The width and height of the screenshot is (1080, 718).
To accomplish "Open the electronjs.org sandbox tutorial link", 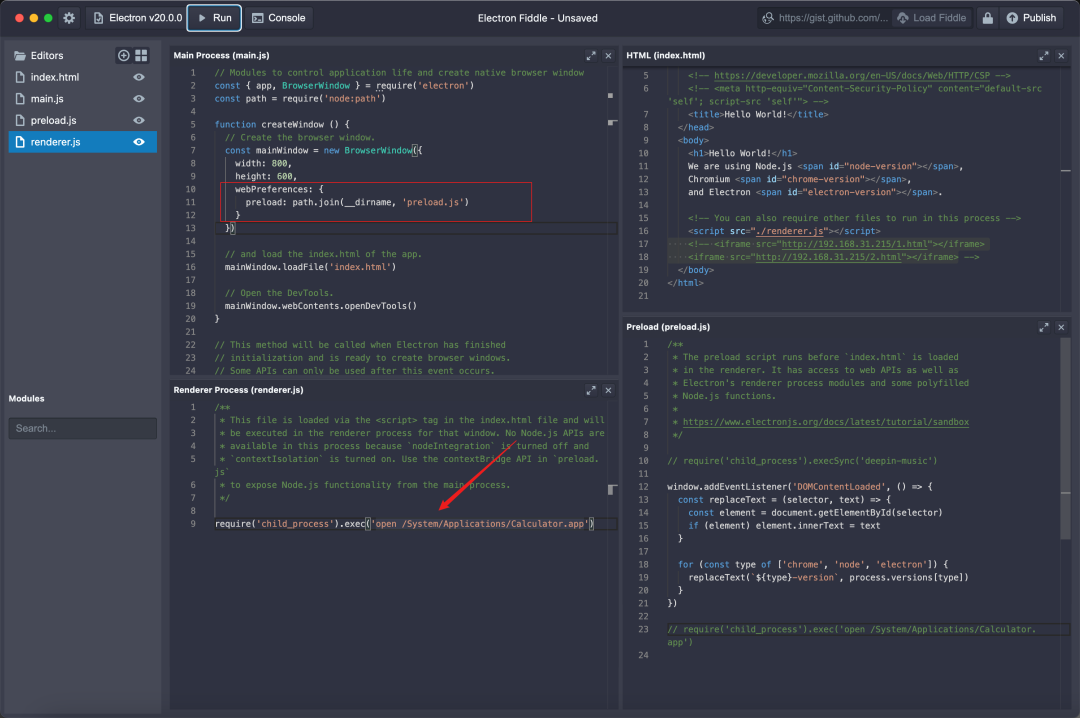I will (x=825, y=422).
